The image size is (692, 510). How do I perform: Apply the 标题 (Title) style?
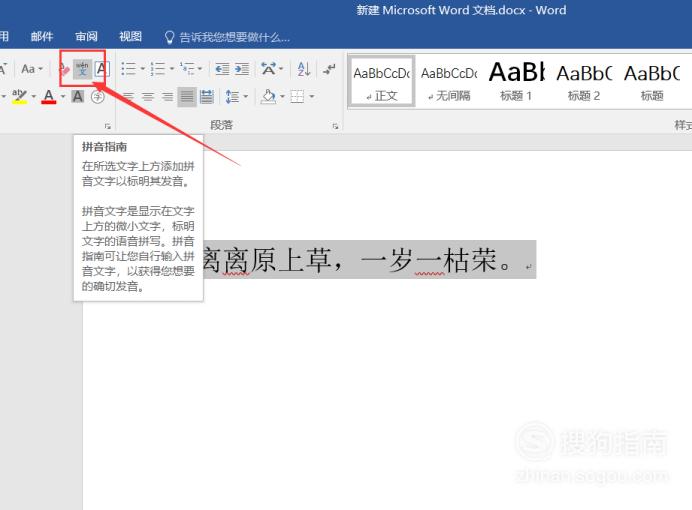[652, 82]
